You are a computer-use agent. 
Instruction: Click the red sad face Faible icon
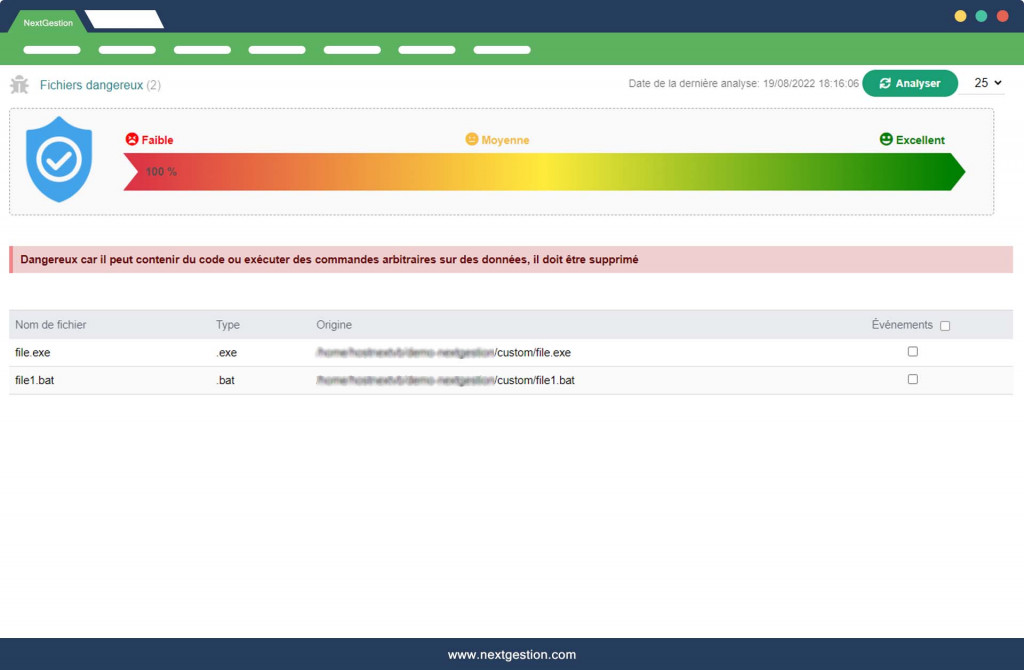132,139
